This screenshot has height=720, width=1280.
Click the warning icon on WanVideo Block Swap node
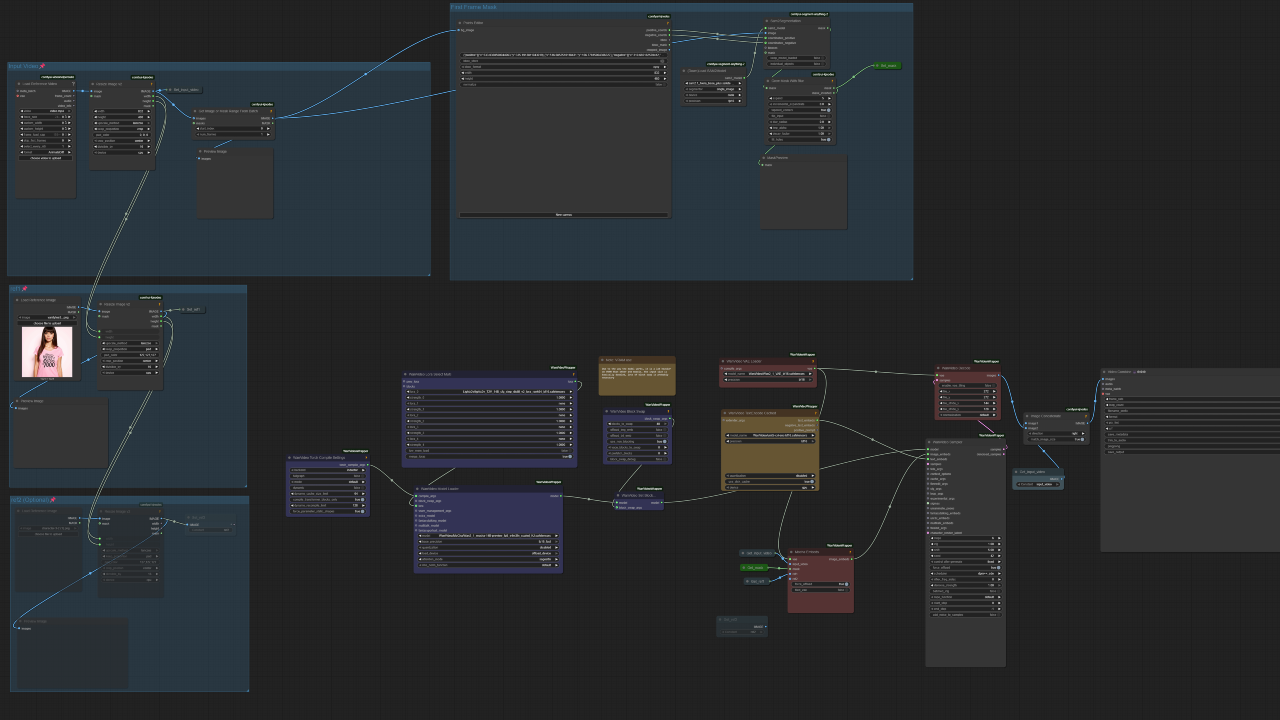point(668,411)
